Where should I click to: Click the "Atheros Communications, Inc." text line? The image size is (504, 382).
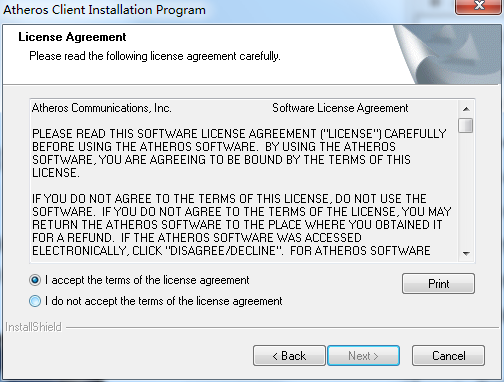(x=102, y=108)
